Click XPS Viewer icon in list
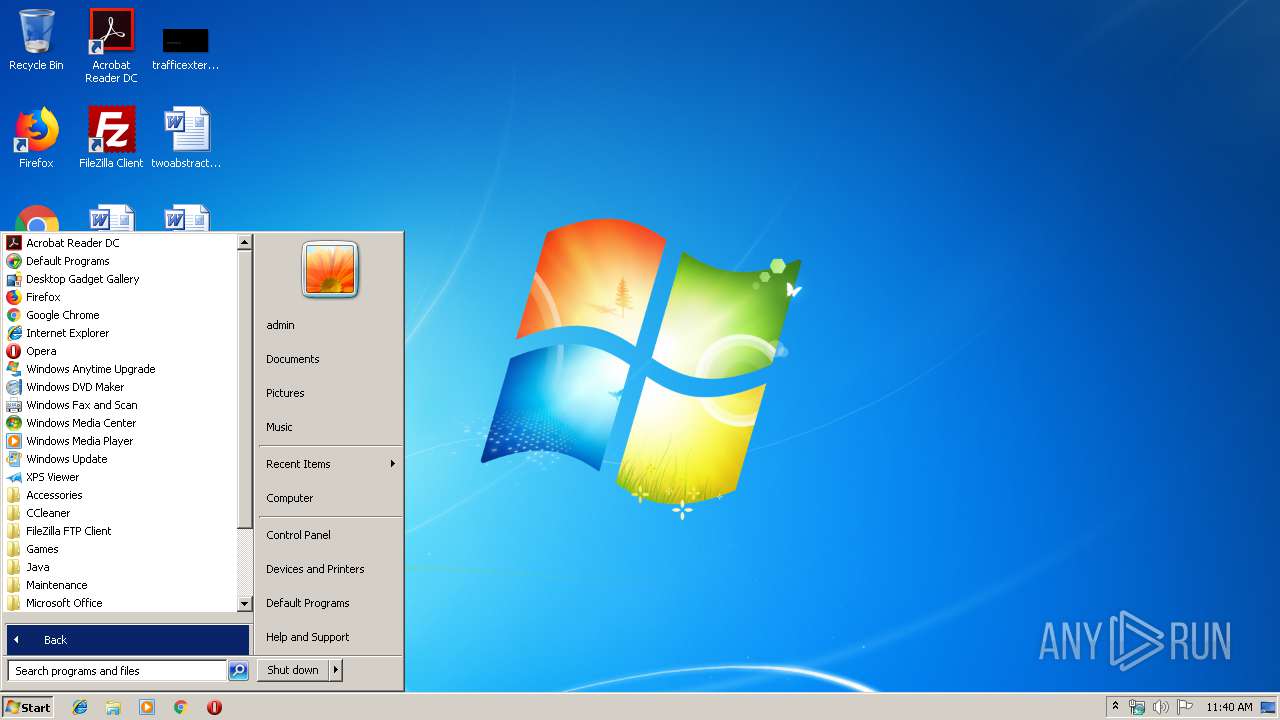Image resolution: width=1280 pixels, height=720 pixels. [14, 477]
